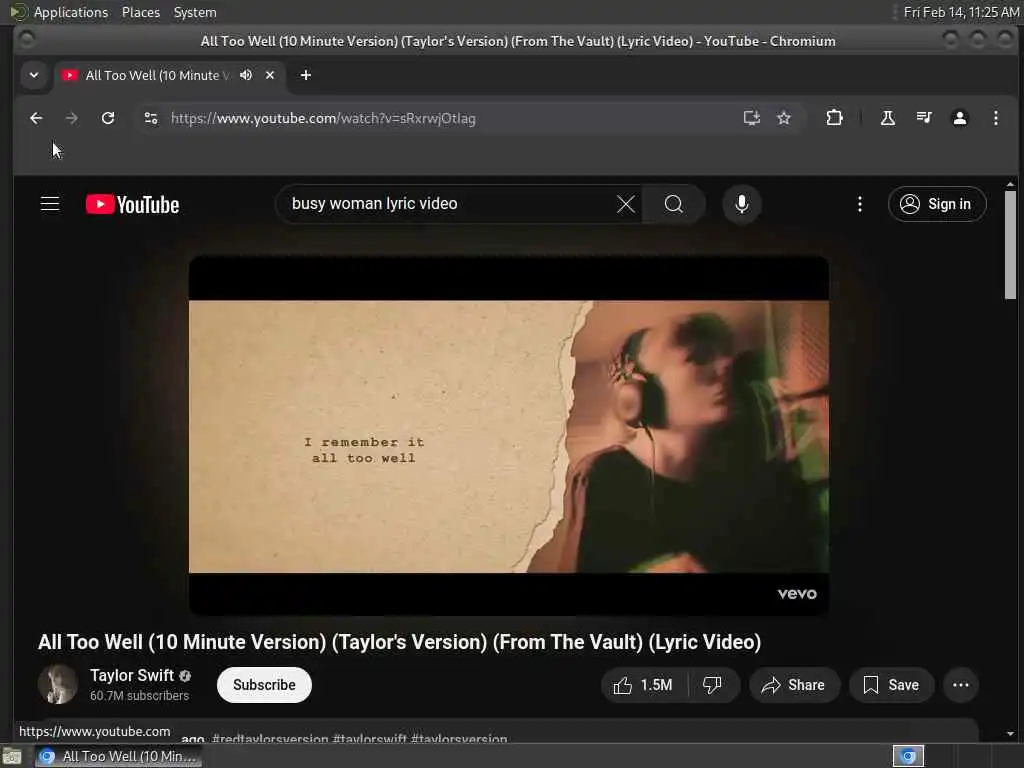1024x768 pixels.
Task: Mute the tab via speaker icon
Action: click(246, 75)
